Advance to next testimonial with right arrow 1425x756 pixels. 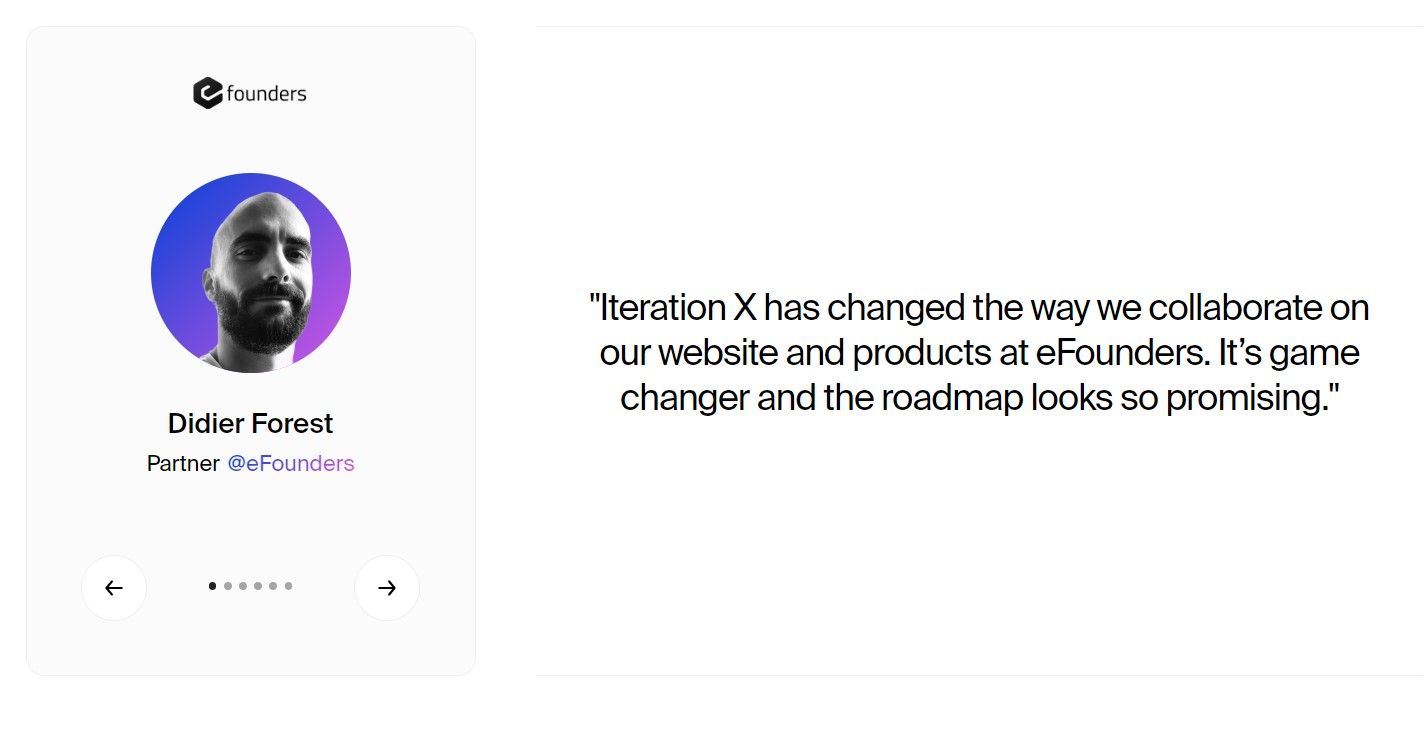click(387, 588)
